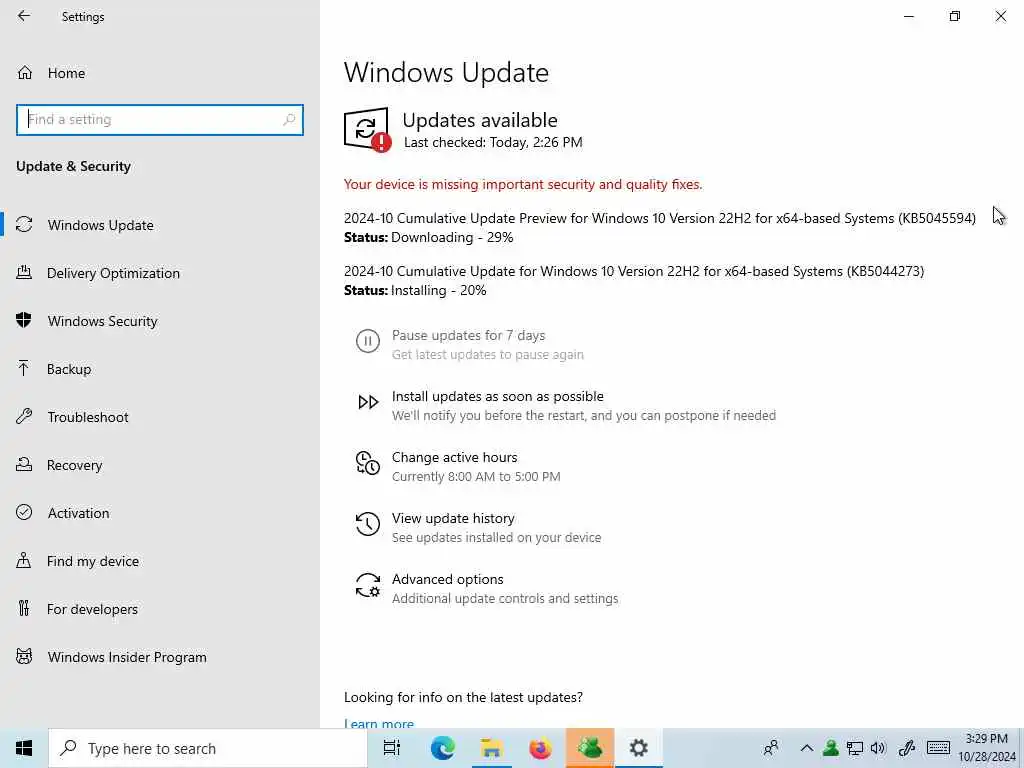
Task: Click the Recovery icon in sidebar
Action: point(24,464)
